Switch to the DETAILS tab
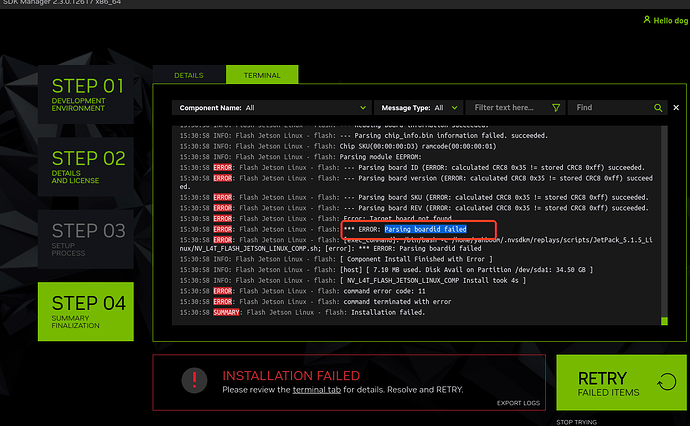 point(188,75)
